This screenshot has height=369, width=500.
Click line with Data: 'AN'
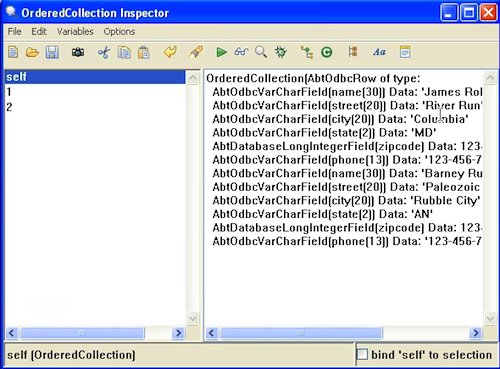(323, 214)
